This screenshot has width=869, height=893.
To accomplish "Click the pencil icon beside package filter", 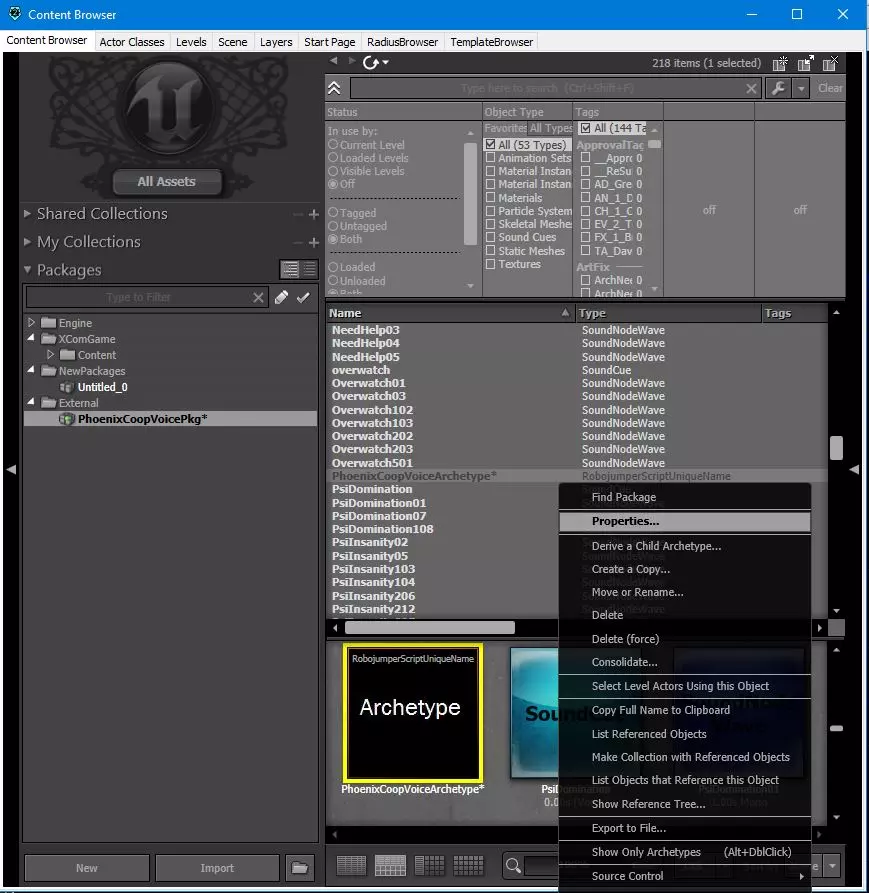I will pyautogui.click(x=281, y=297).
